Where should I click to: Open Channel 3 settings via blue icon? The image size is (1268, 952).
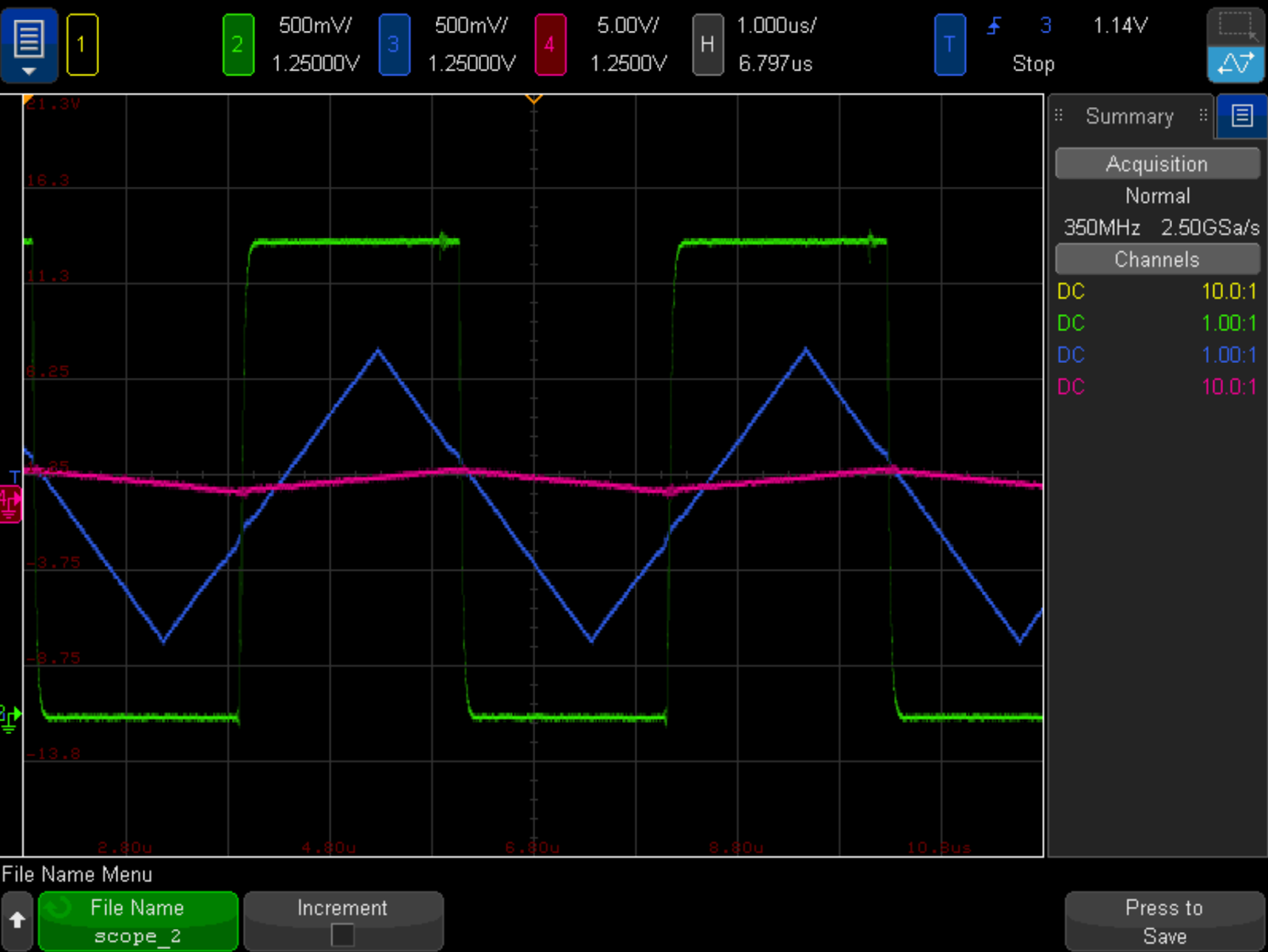395,45
